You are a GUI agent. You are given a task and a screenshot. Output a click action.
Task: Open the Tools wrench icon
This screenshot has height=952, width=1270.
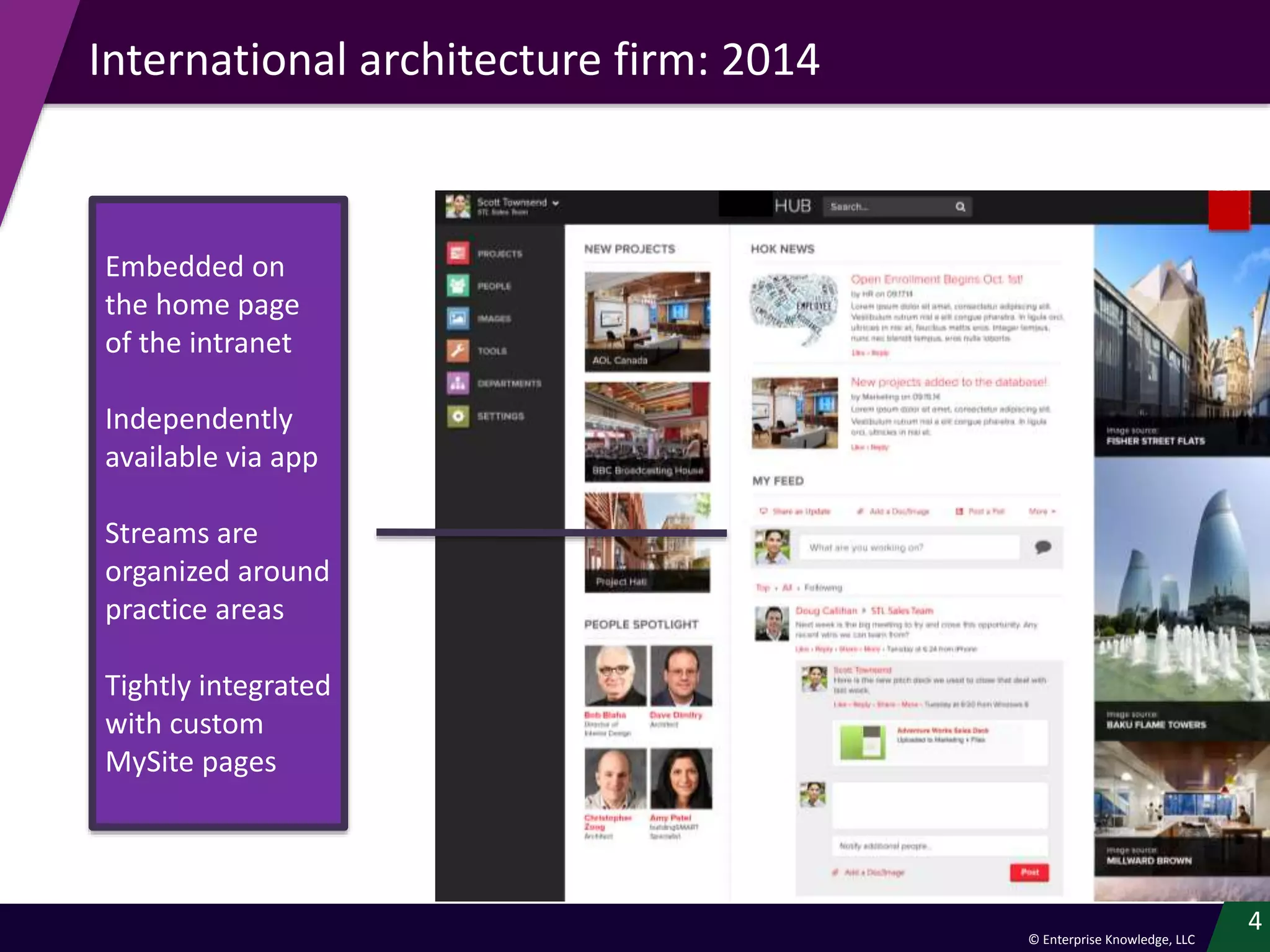[x=458, y=351]
